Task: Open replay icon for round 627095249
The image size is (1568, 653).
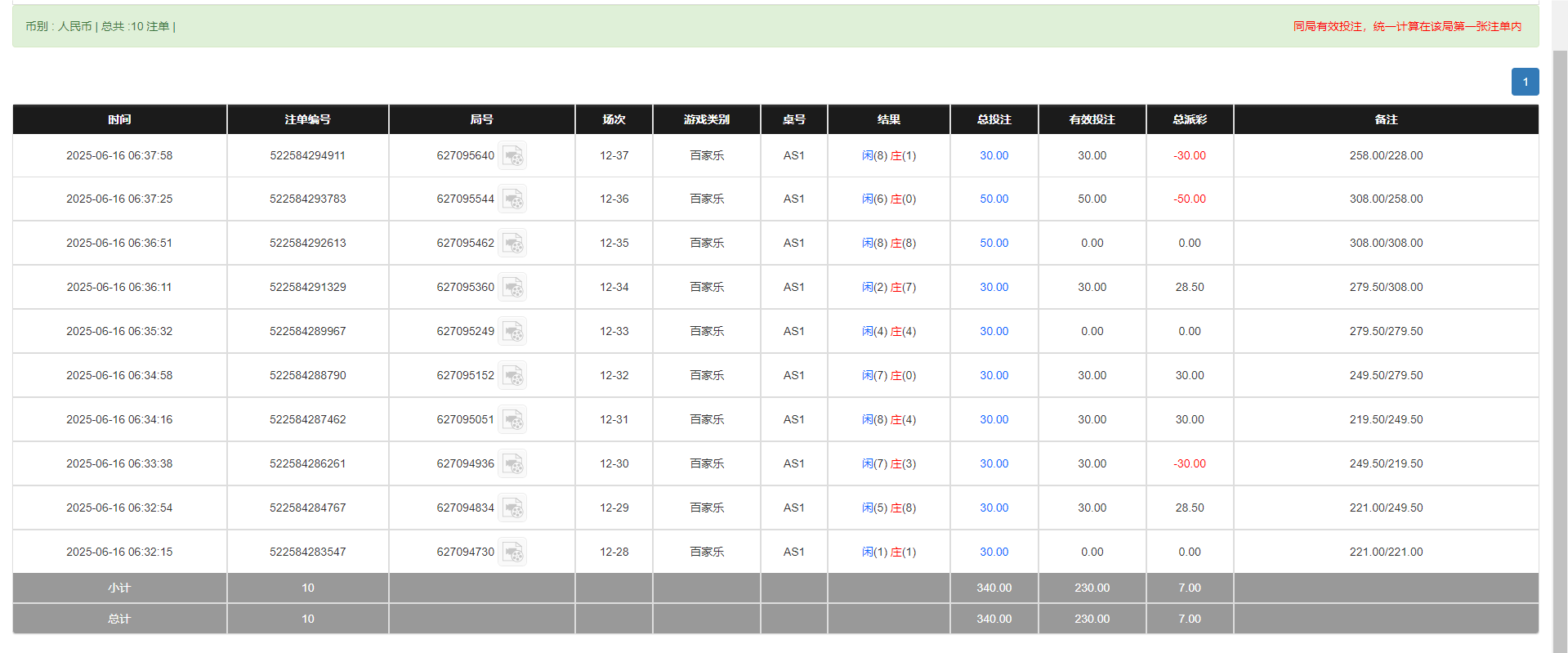Action: click(512, 332)
